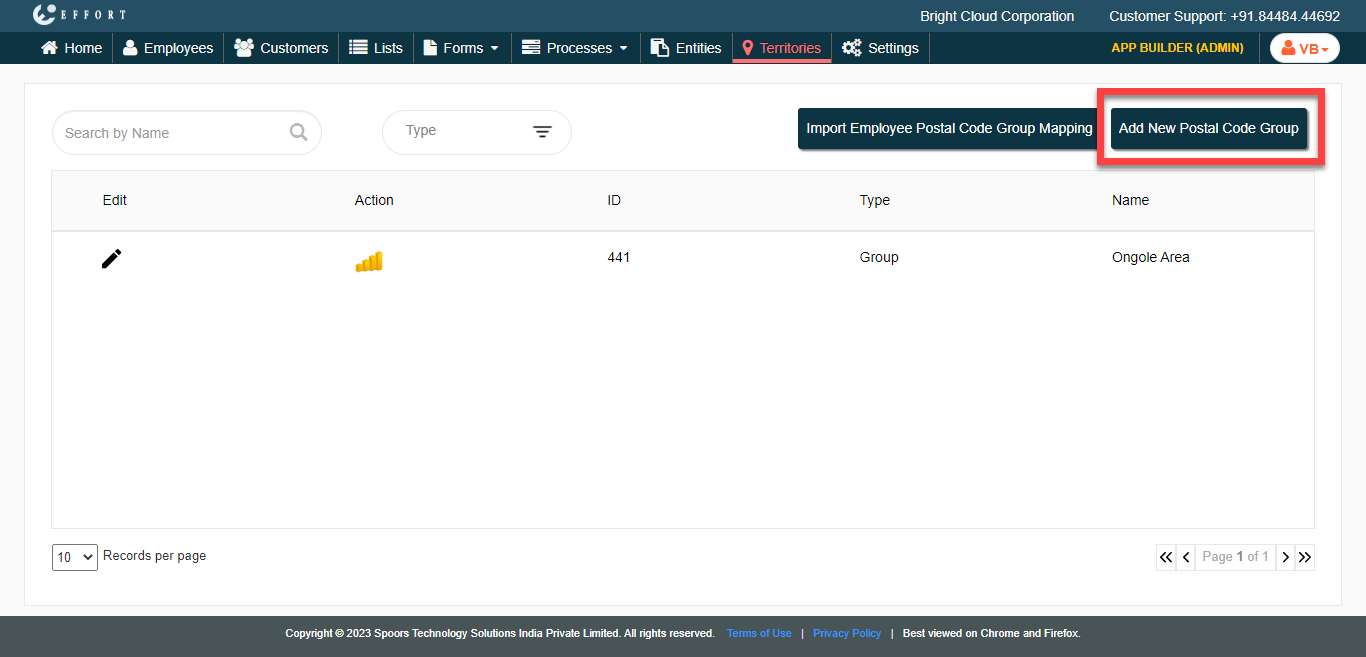This screenshot has height=657, width=1366.
Task: Click the Type filter lines icon
Action: (x=542, y=132)
